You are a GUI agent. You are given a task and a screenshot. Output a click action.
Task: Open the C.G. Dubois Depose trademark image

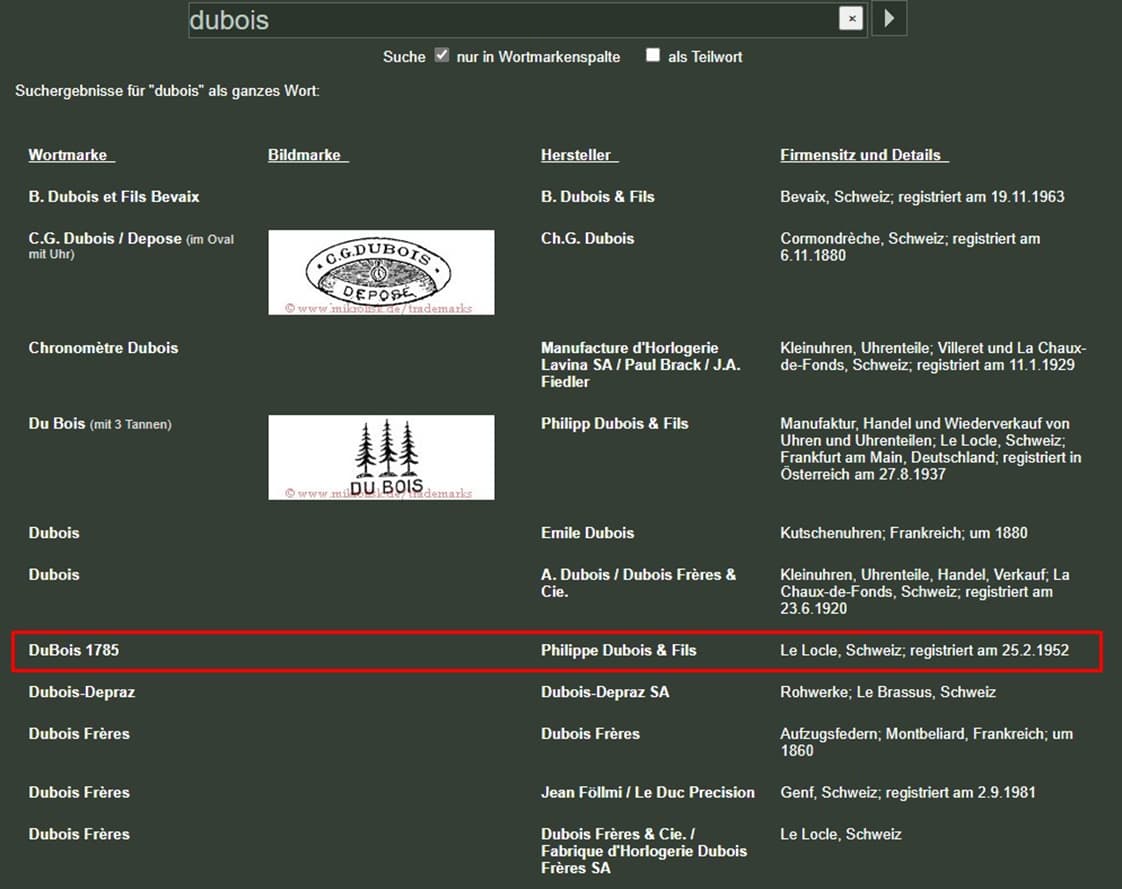[381, 272]
